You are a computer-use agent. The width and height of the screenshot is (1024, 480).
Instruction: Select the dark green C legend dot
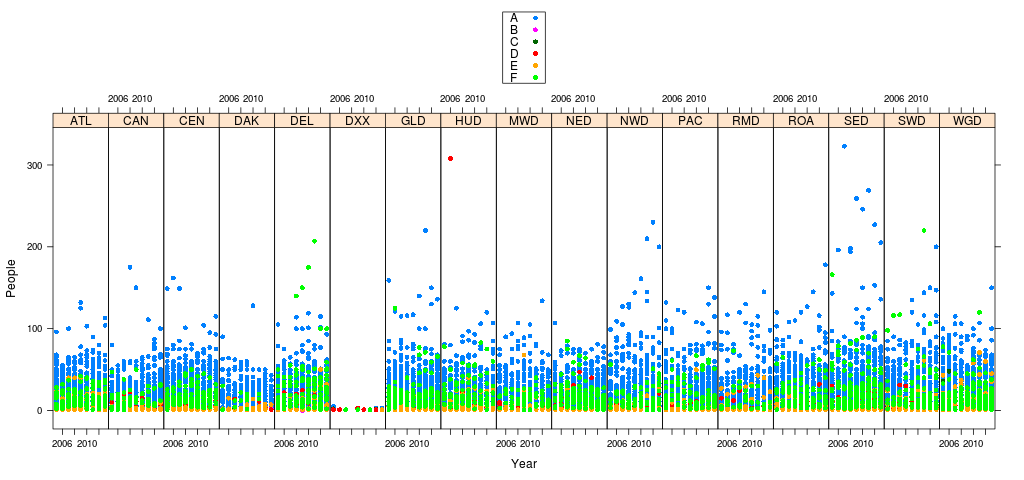[536, 41]
